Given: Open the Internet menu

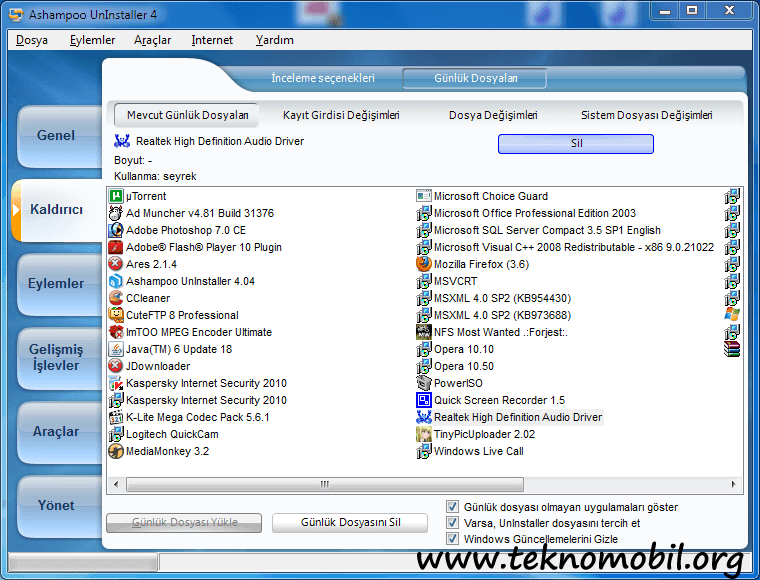Looking at the screenshot, I should pyautogui.click(x=212, y=40).
